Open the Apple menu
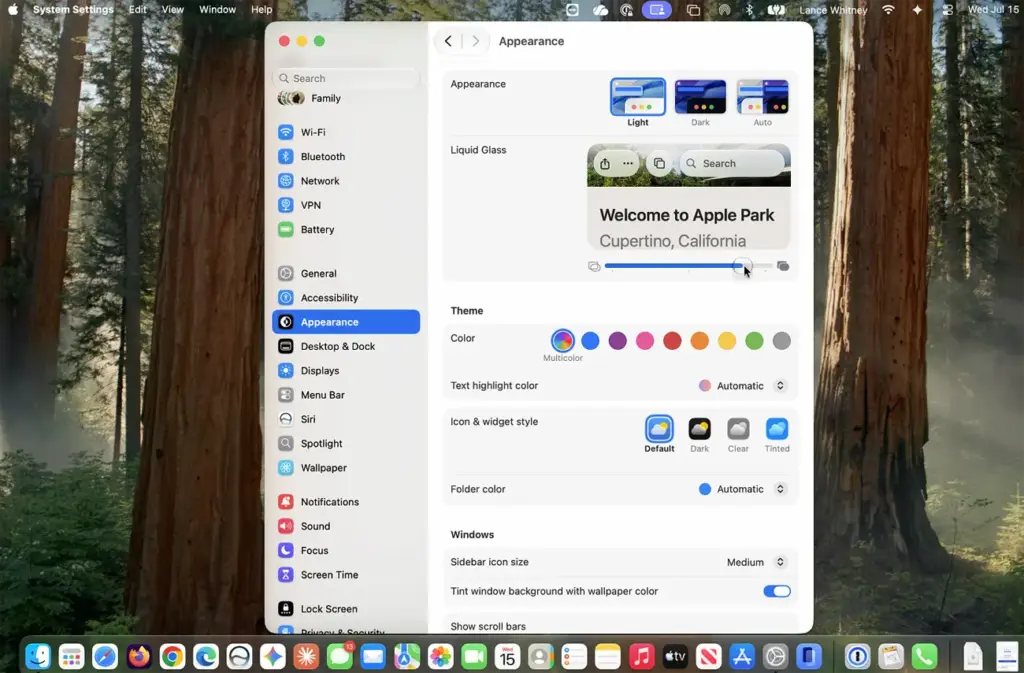The image size is (1024, 673). pos(13,10)
